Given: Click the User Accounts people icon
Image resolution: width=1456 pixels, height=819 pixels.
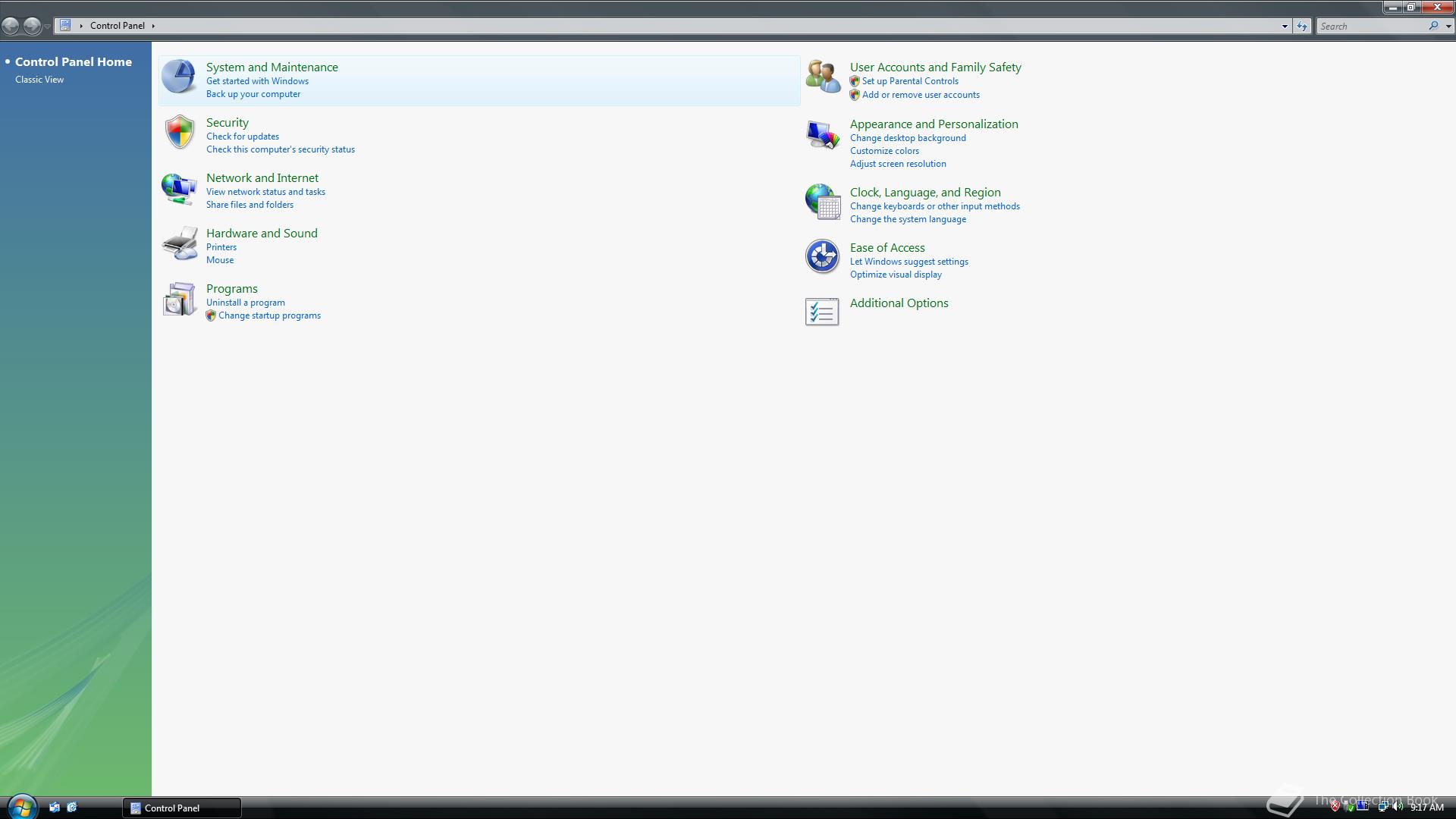Looking at the screenshot, I should click(823, 77).
